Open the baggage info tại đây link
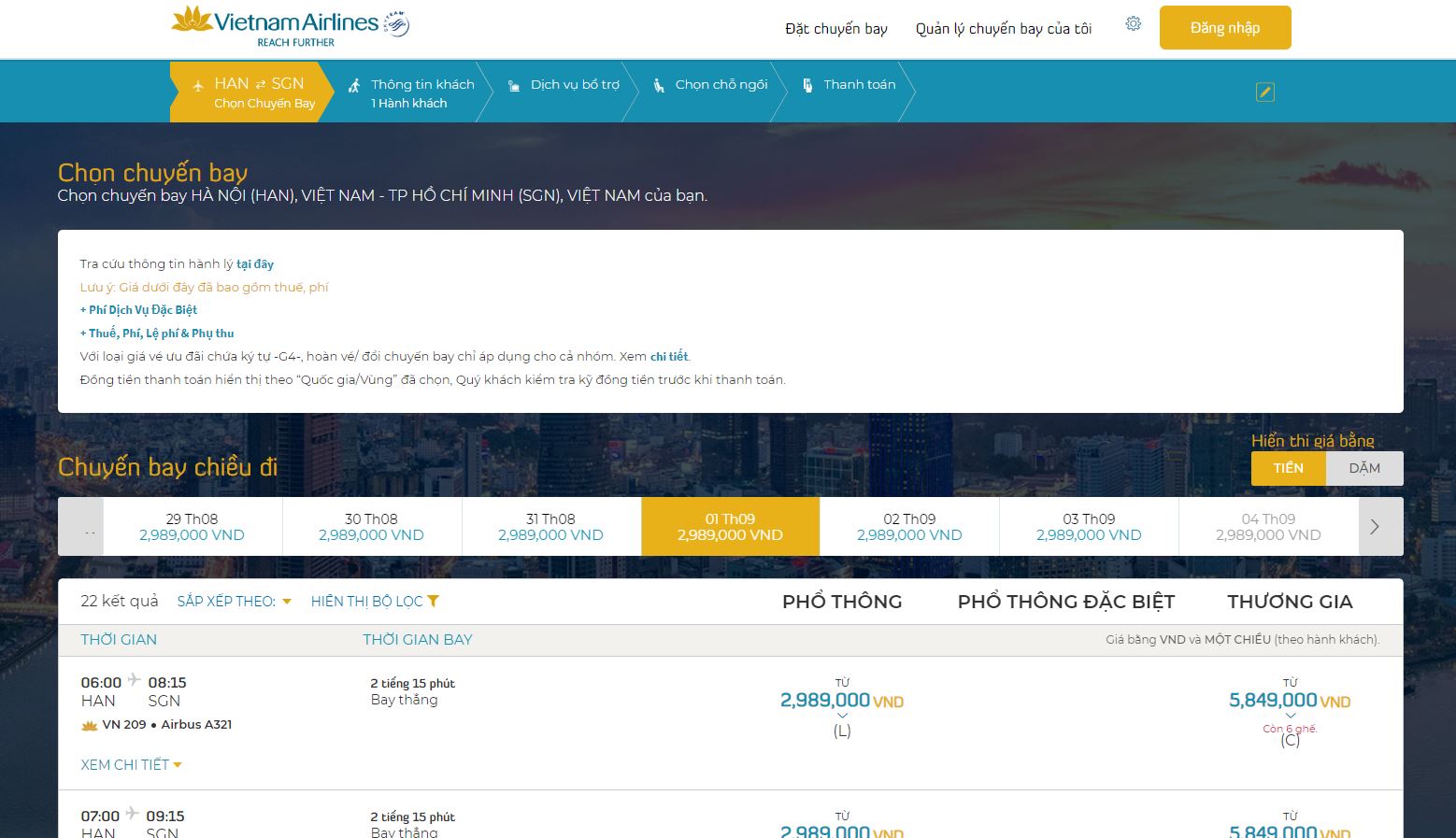Screen dimensions: 1456x838 pos(254,263)
